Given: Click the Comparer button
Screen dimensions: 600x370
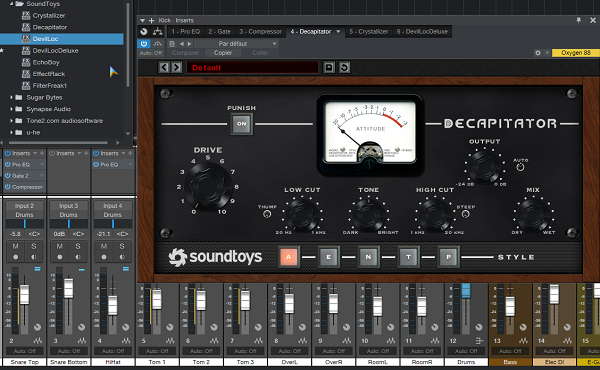Looking at the screenshot, I should pos(186,53).
